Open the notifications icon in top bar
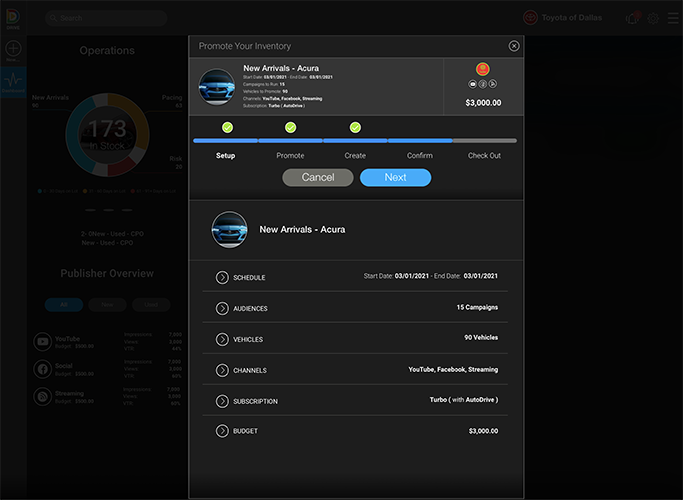Image resolution: width=683 pixels, height=500 pixels. [632, 18]
